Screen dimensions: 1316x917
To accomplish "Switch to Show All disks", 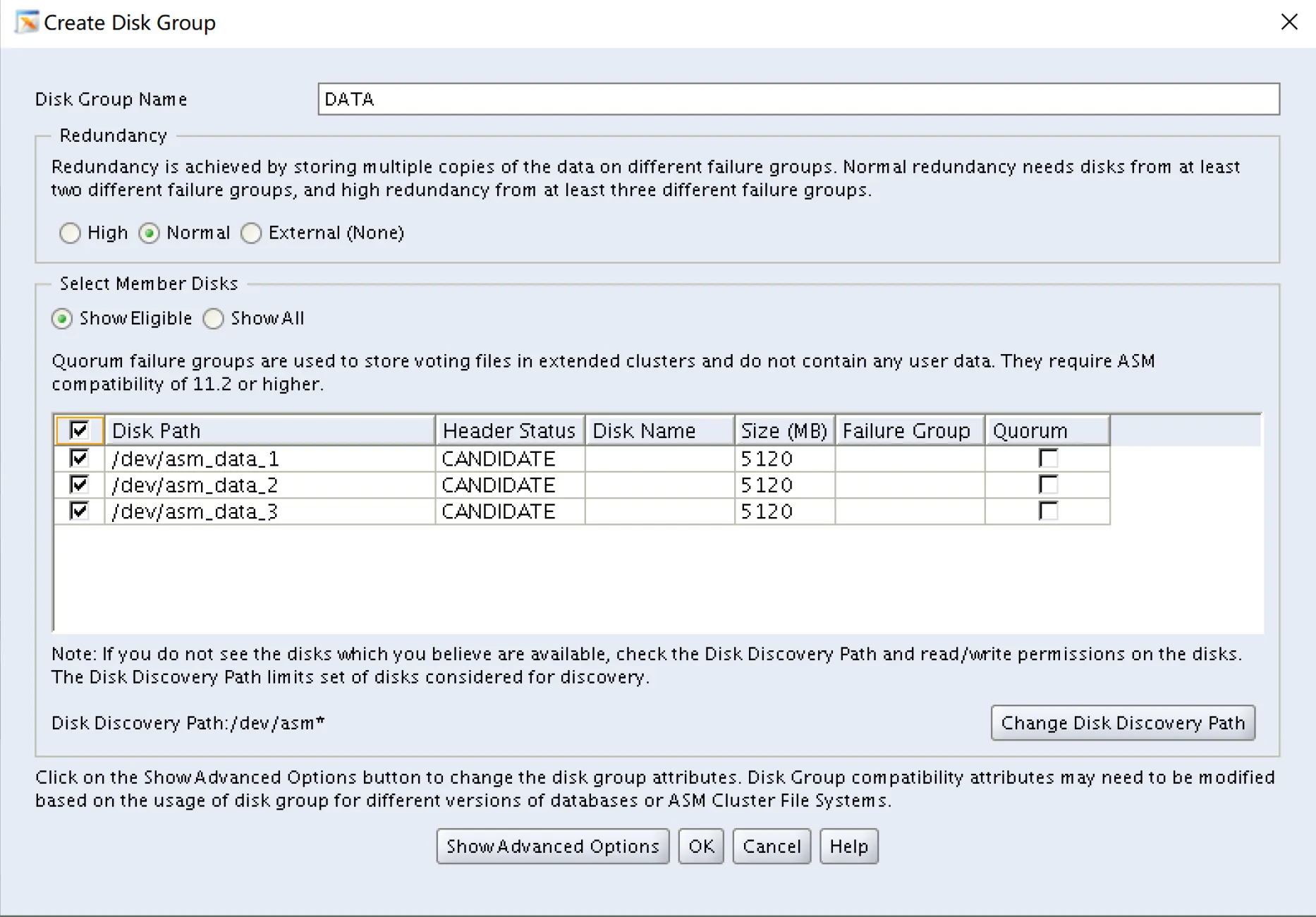I will [214, 319].
